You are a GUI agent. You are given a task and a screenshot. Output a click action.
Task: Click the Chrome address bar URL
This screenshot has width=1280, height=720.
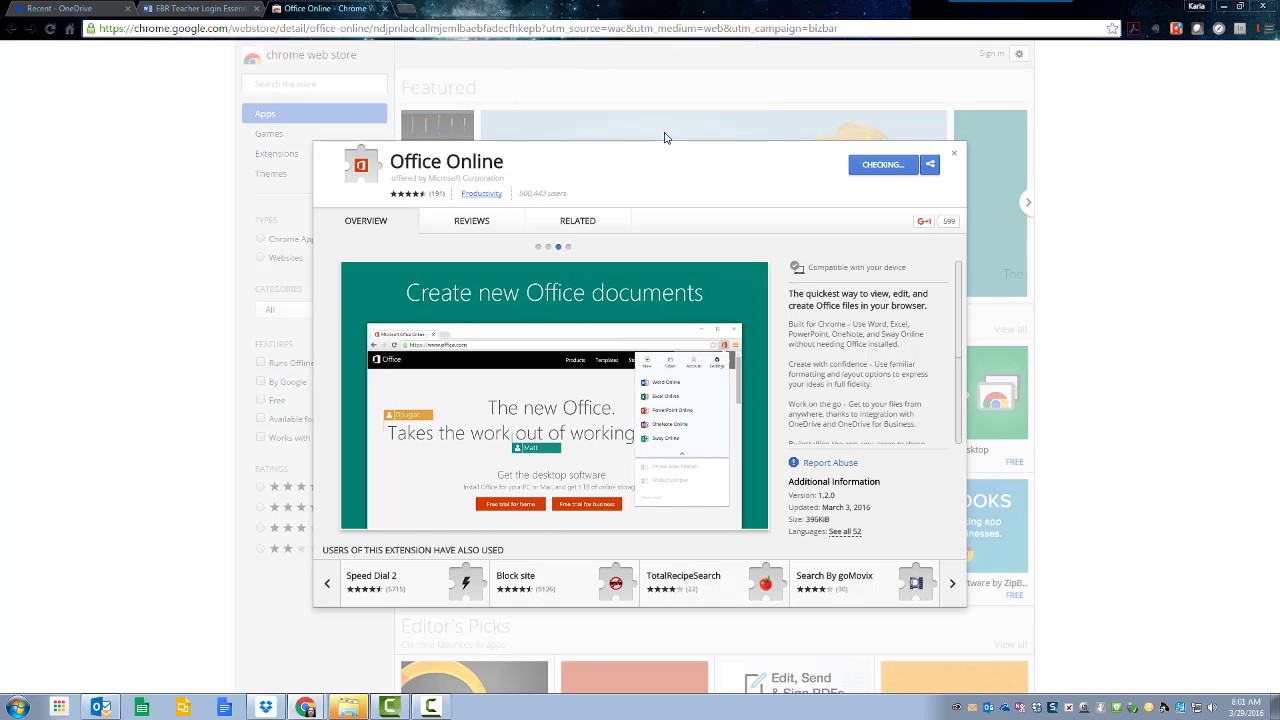click(x=468, y=29)
